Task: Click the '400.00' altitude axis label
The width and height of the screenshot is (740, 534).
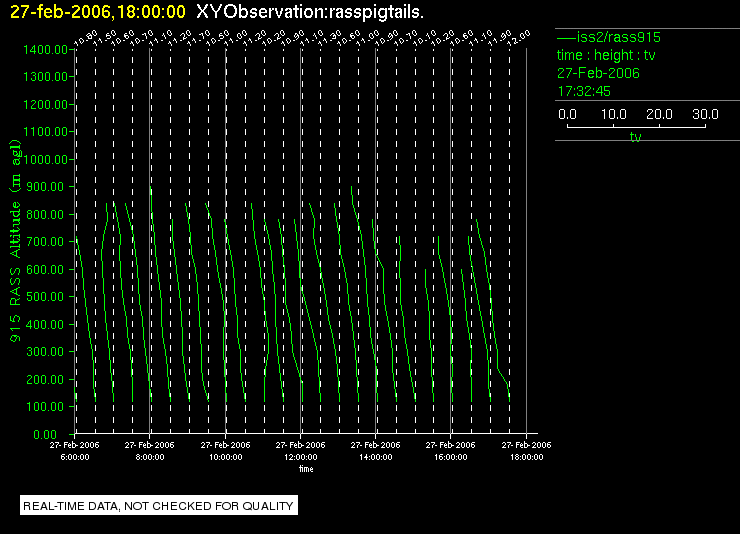Action: click(x=45, y=325)
